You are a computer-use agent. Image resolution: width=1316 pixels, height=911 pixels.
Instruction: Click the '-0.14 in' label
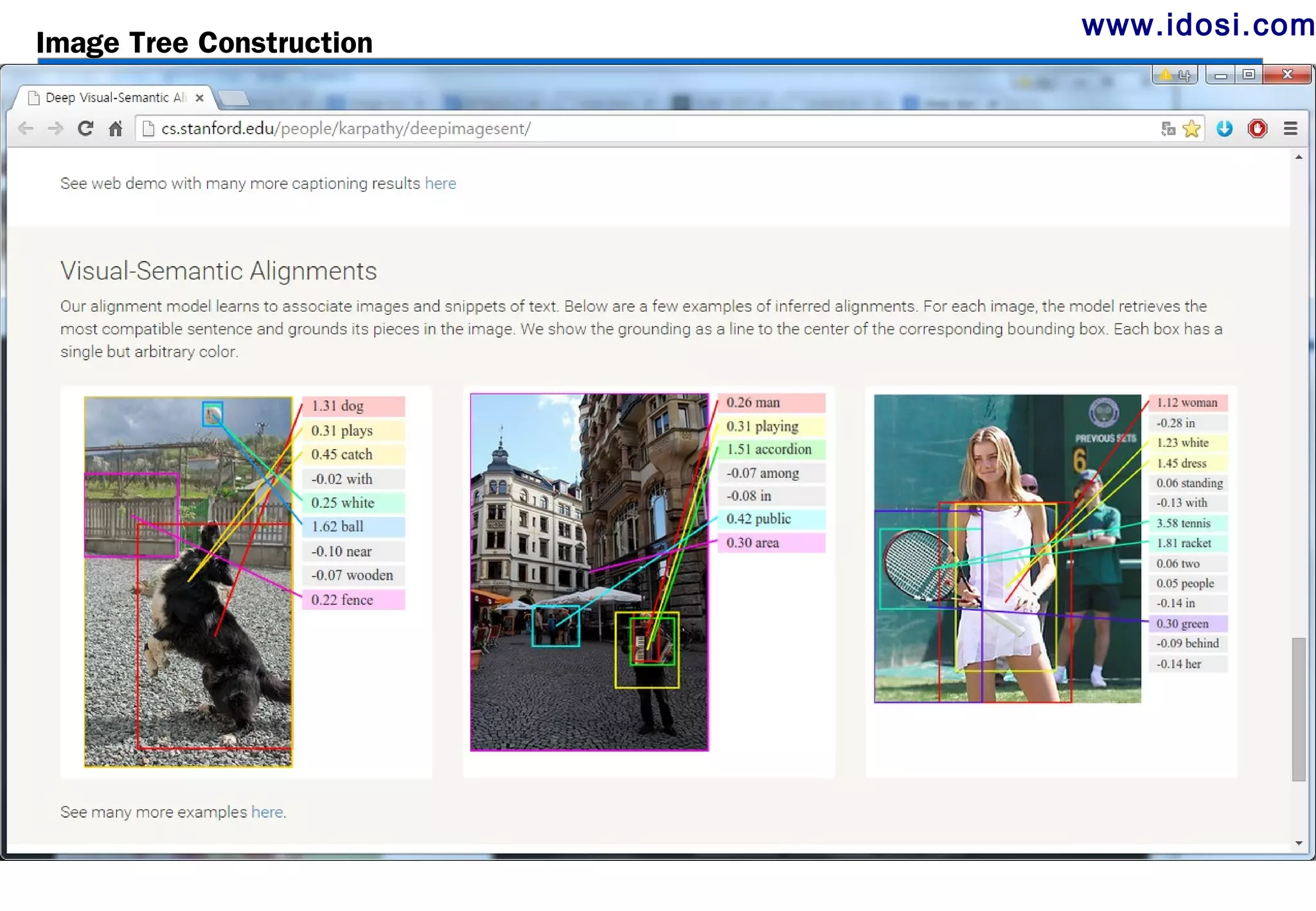pos(1188,603)
